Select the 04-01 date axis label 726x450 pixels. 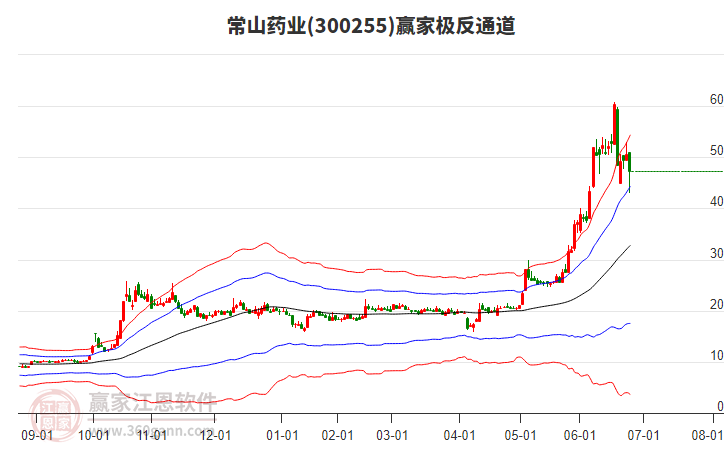(x=459, y=436)
